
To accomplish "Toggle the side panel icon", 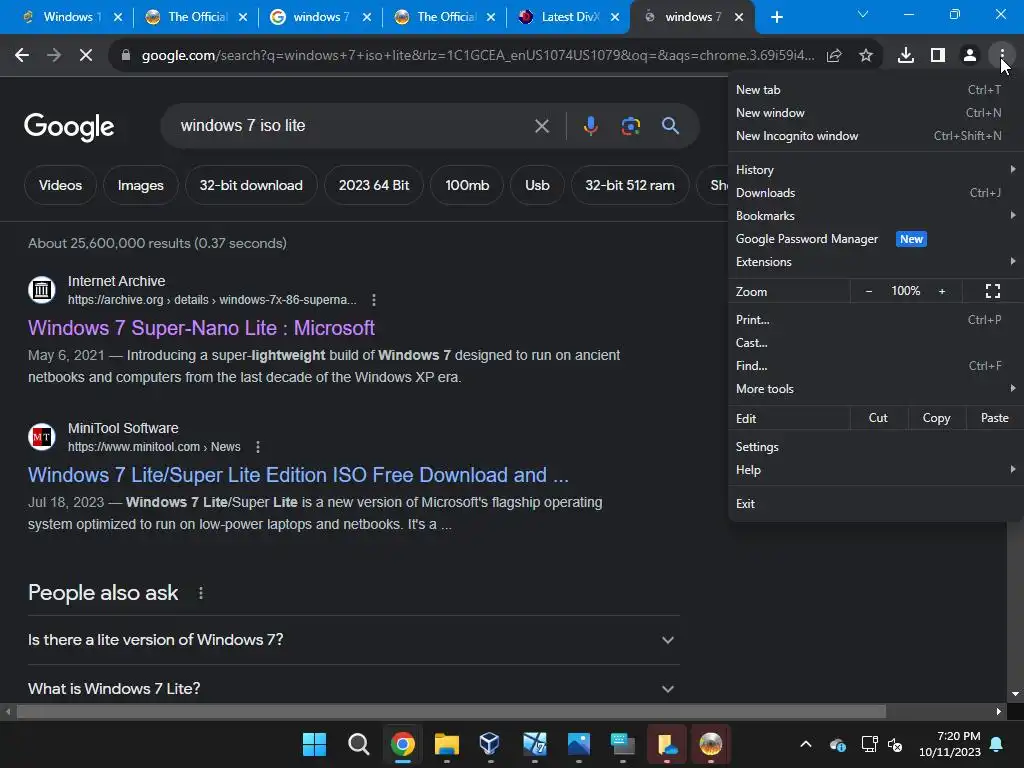I will coord(938,56).
